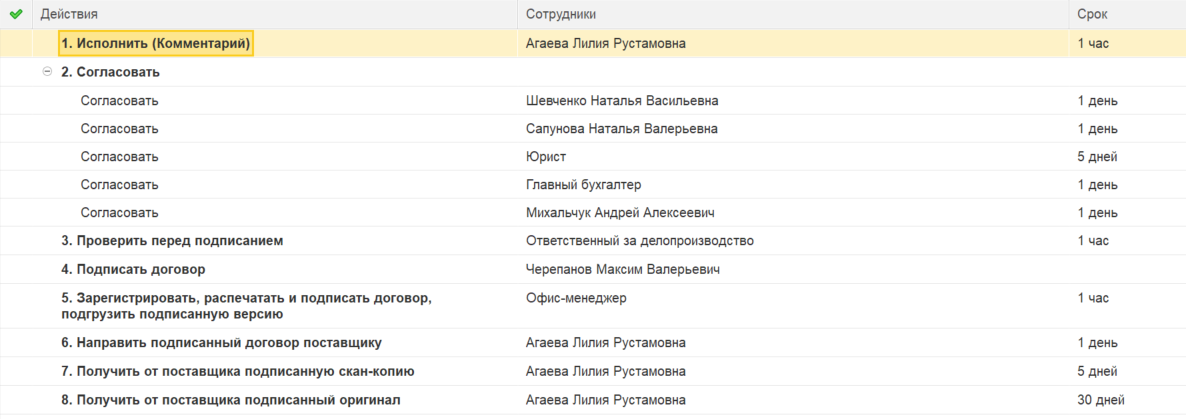Click 'Агаева Лилия Рустамовна' in row 8
Viewport: 1186px width, 419px height.
pos(606,400)
